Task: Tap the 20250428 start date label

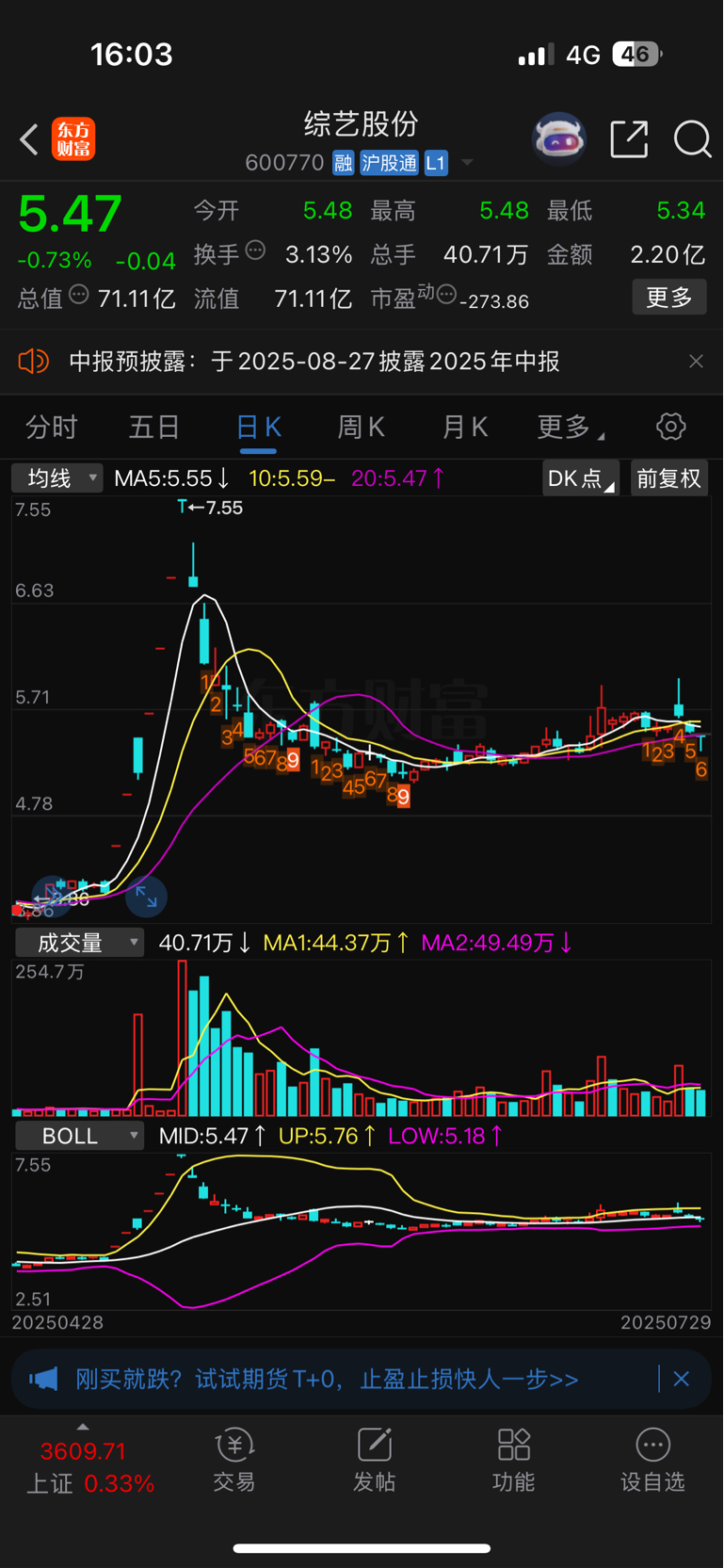Action: (57, 1322)
